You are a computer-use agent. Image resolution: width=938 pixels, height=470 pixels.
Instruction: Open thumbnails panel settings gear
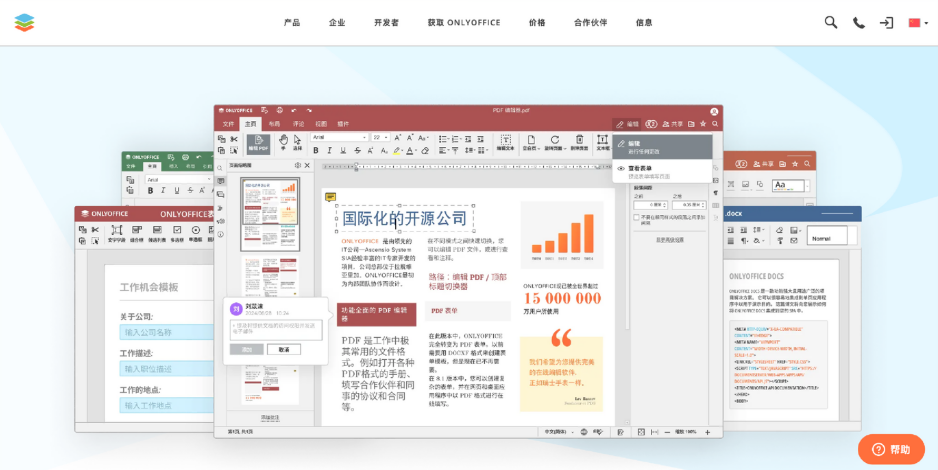(297, 165)
